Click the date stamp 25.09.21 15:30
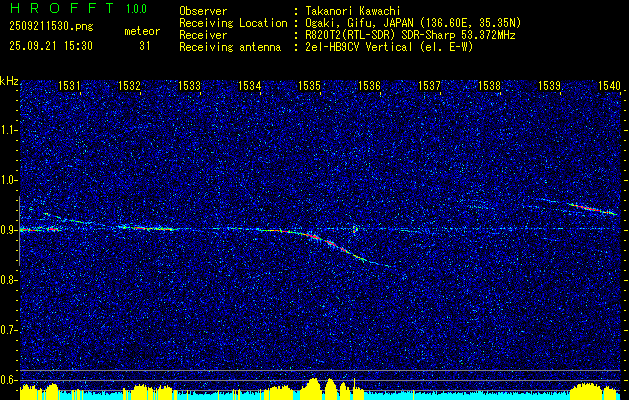The image size is (629, 400). click(x=51, y=46)
